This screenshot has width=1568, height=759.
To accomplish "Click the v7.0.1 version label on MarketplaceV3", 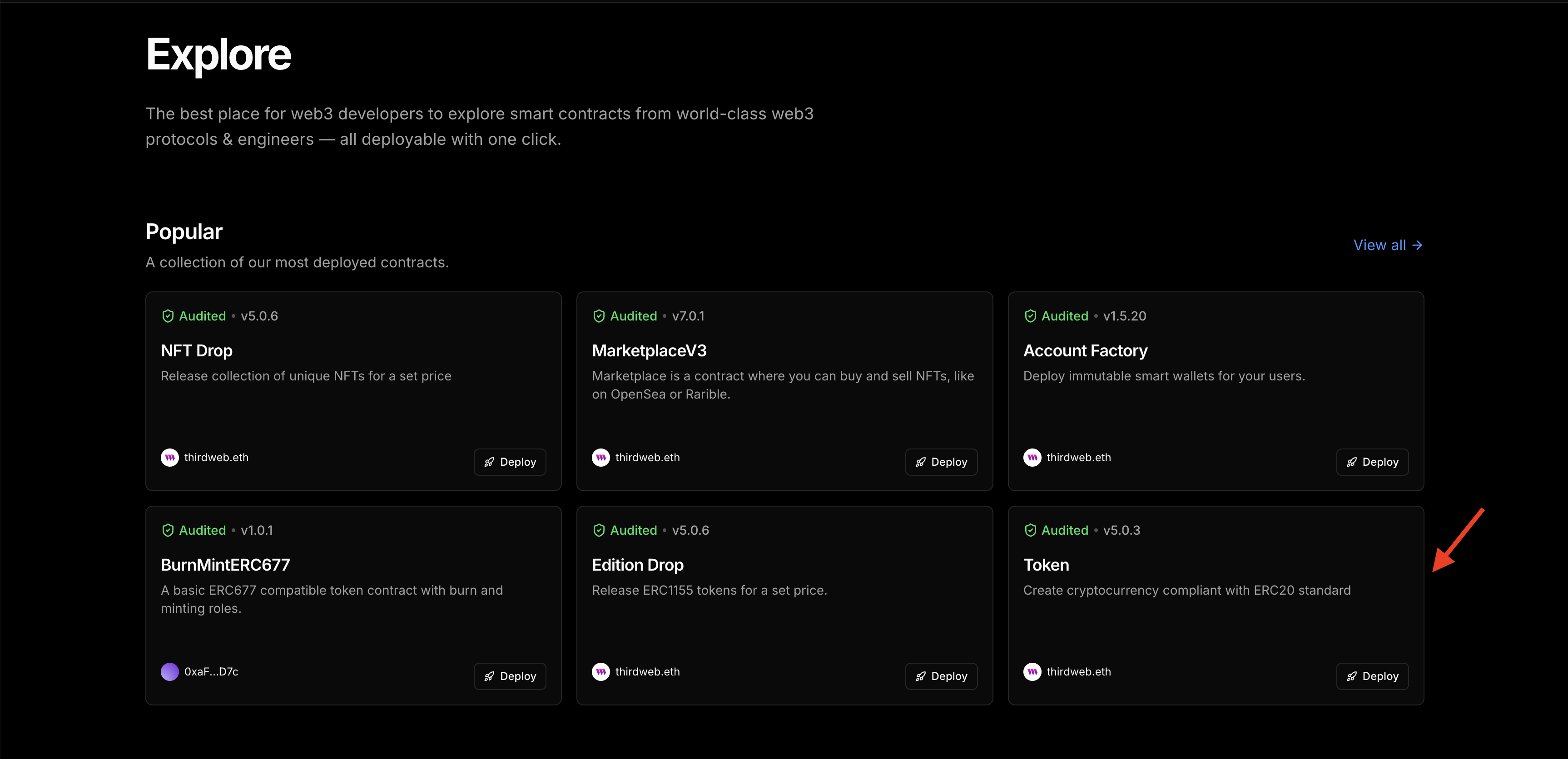I will coord(689,315).
